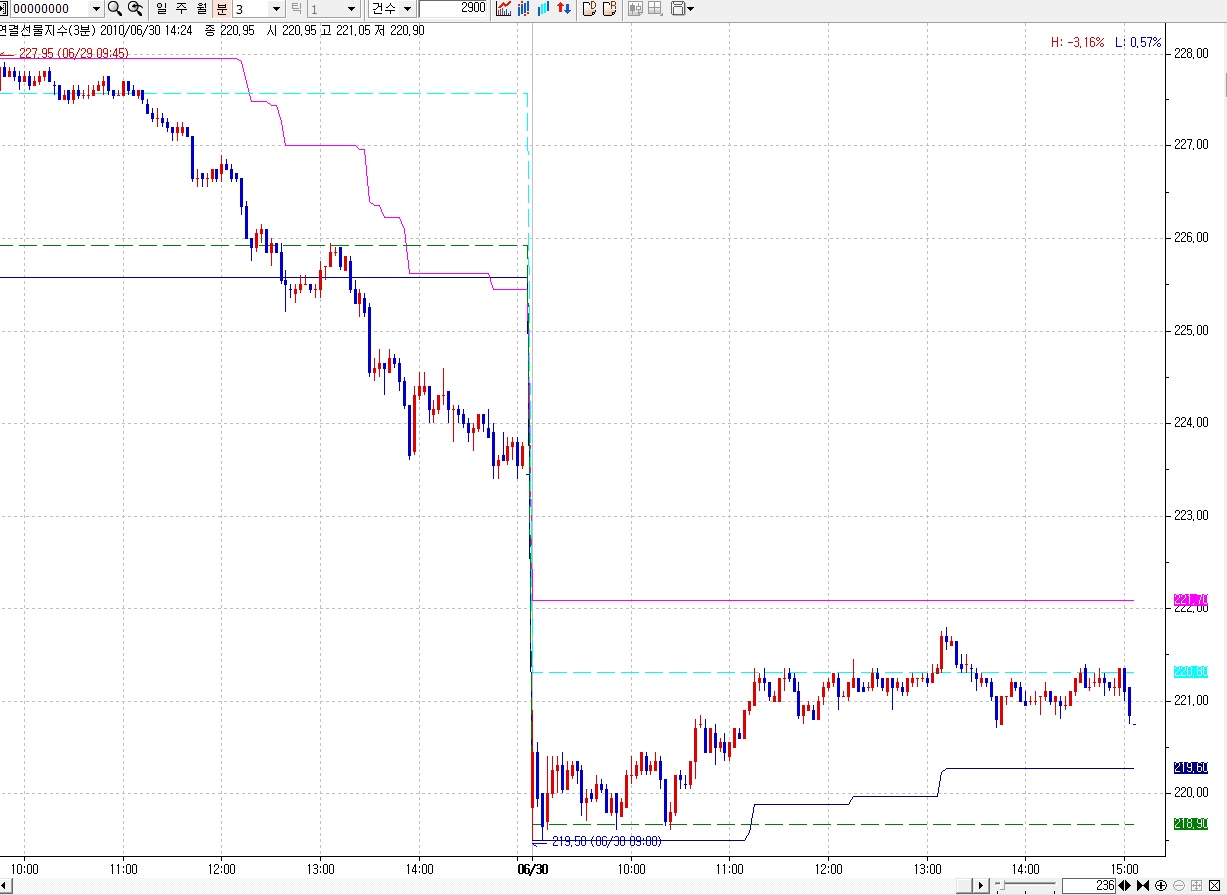Select the 분 (minute) period button

pyautogui.click(x=221, y=9)
